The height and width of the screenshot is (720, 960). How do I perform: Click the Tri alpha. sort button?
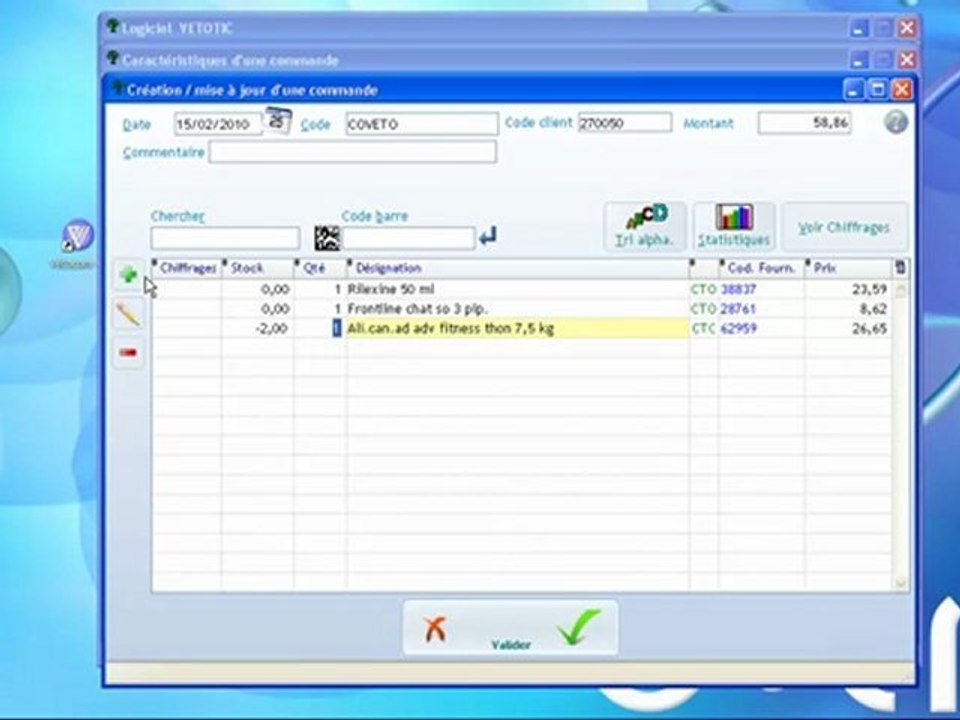(x=645, y=226)
